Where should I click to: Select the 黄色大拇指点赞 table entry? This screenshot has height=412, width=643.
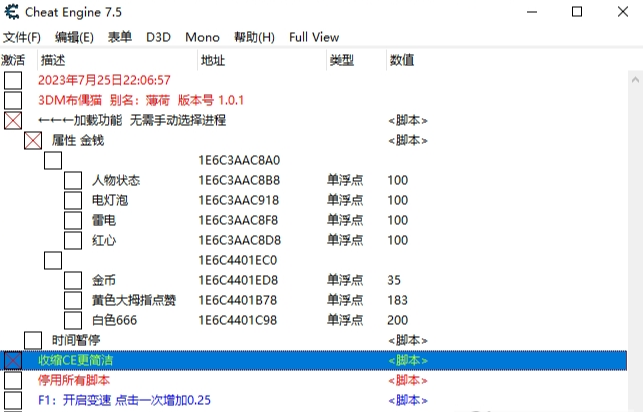pyautogui.click(x=134, y=300)
